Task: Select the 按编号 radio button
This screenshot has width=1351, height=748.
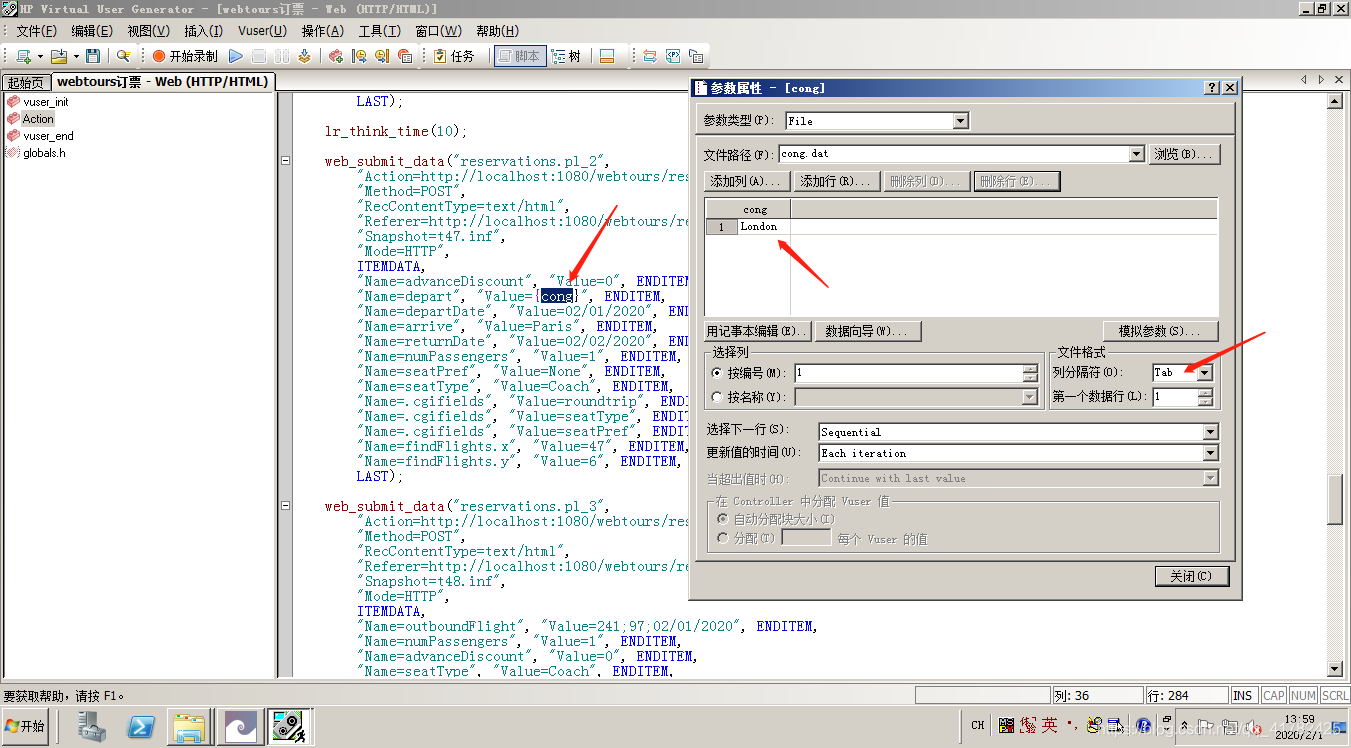Action: coord(717,373)
